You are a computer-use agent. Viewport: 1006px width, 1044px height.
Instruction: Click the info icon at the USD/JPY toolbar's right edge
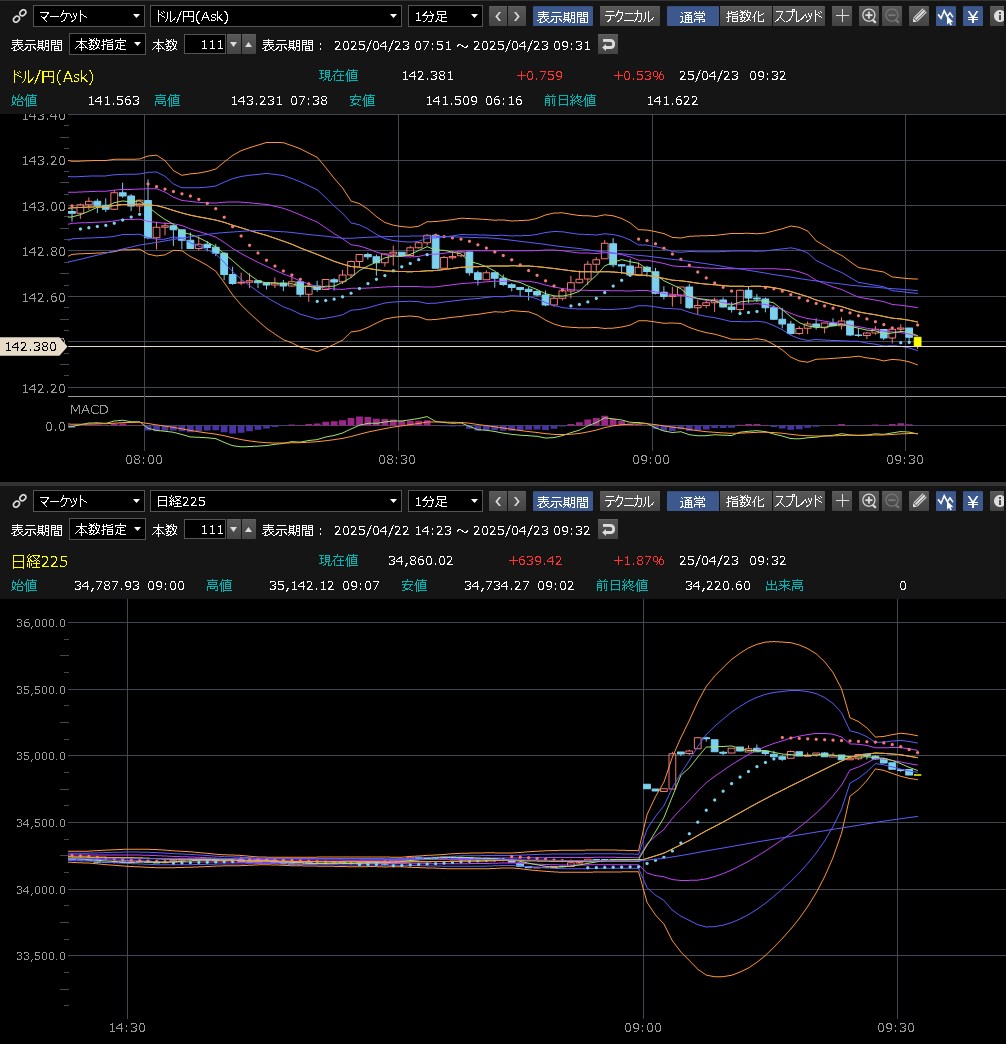[998, 16]
